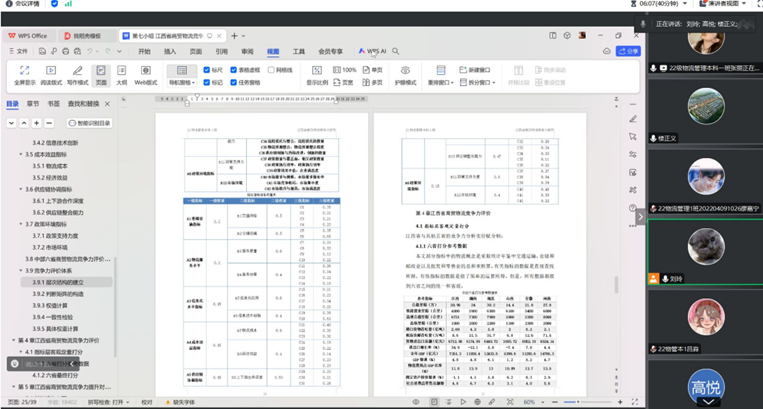
Task: Switch to the 审阅 ribbon tab
Action: (248, 50)
